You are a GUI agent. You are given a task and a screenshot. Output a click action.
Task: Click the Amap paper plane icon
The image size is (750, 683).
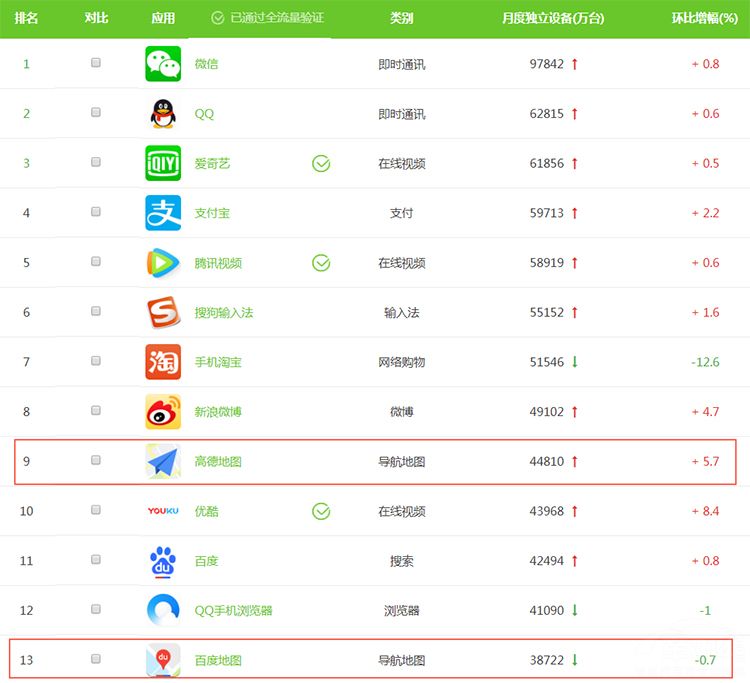163,461
